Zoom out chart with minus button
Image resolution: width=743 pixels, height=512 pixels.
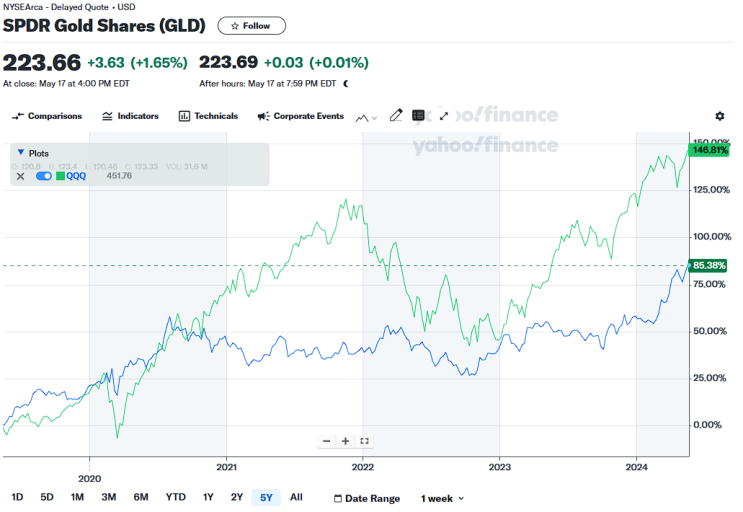326,441
